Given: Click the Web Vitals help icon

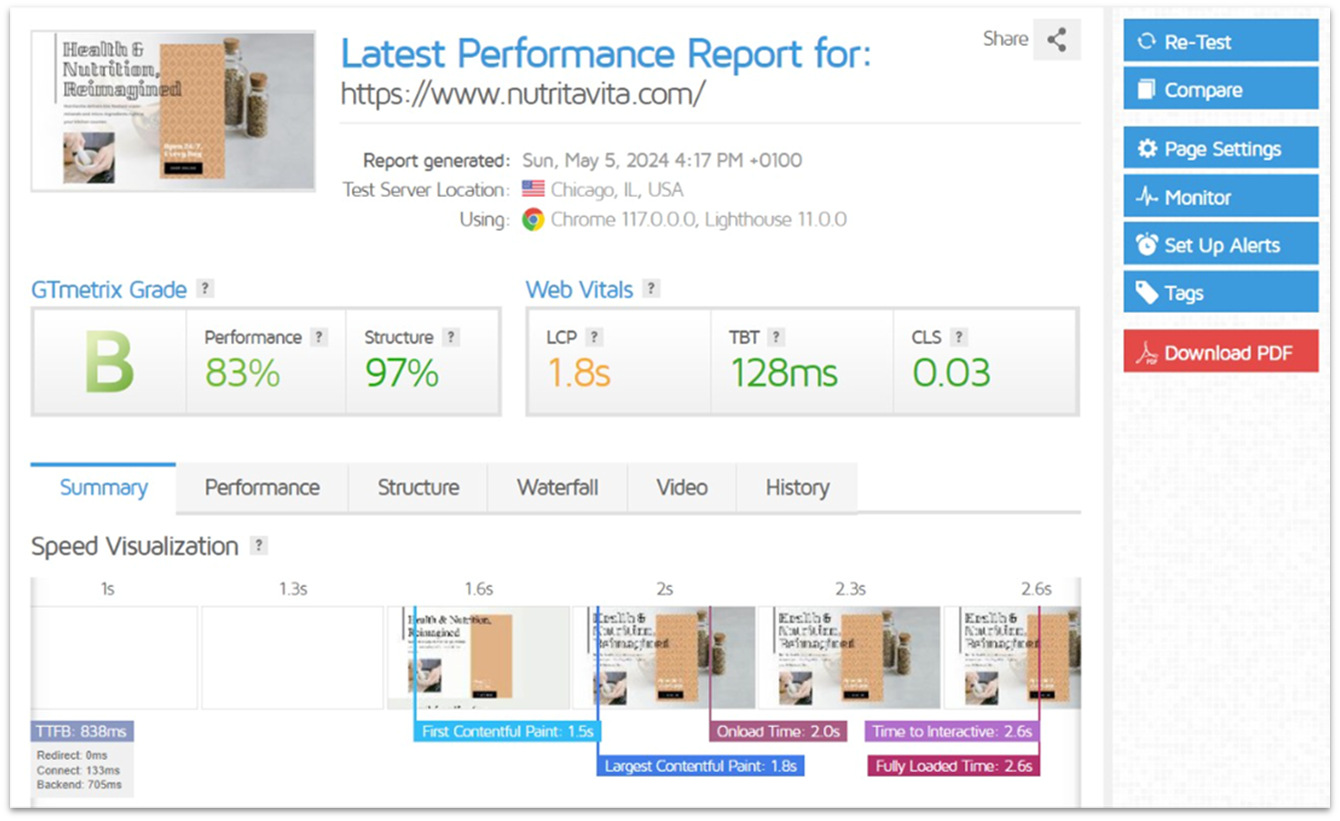Looking at the screenshot, I should pyautogui.click(x=651, y=289).
